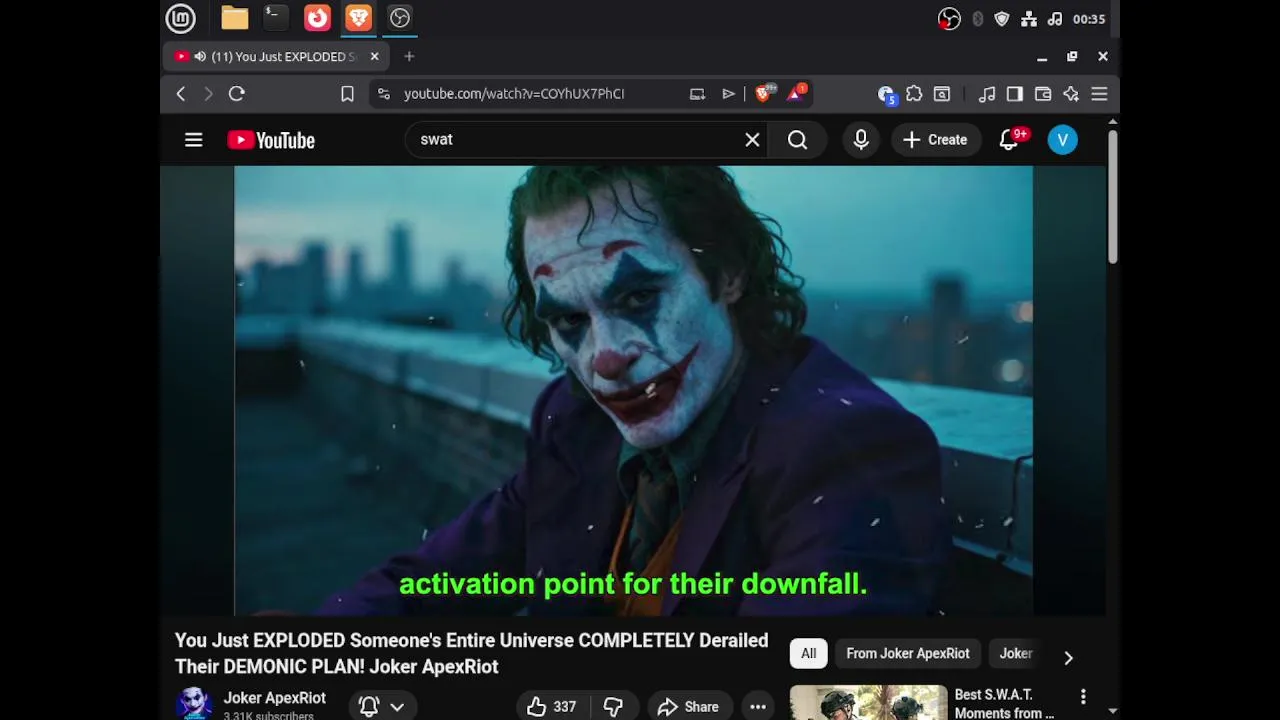Switch to OBS Studio in taskbar
This screenshot has width=1280, height=720.
400,18
